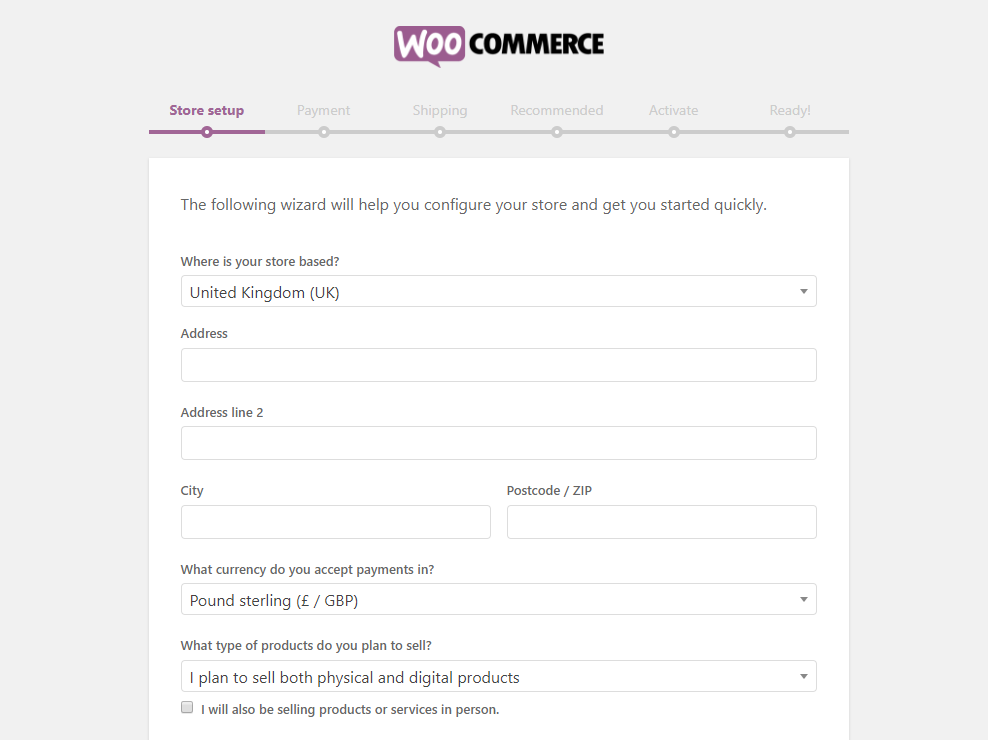Click inside the City input field
The width and height of the screenshot is (988, 740).
pyautogui.click(x=335, y=521)
